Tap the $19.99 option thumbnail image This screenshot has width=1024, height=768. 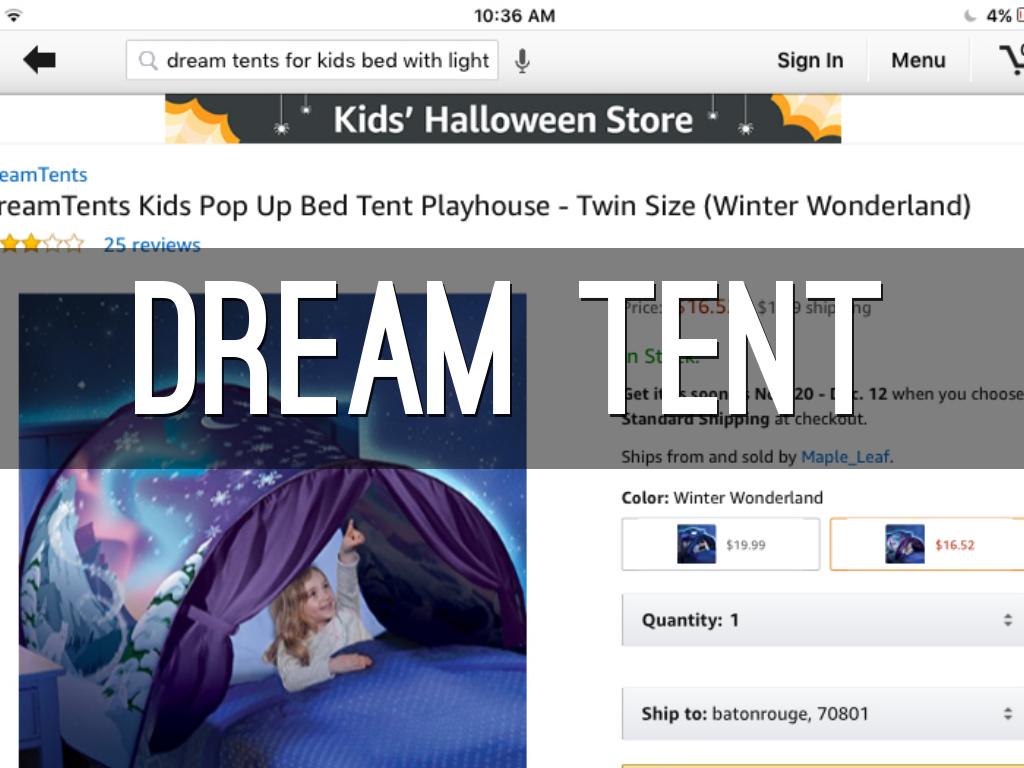[x=696, y=544]
